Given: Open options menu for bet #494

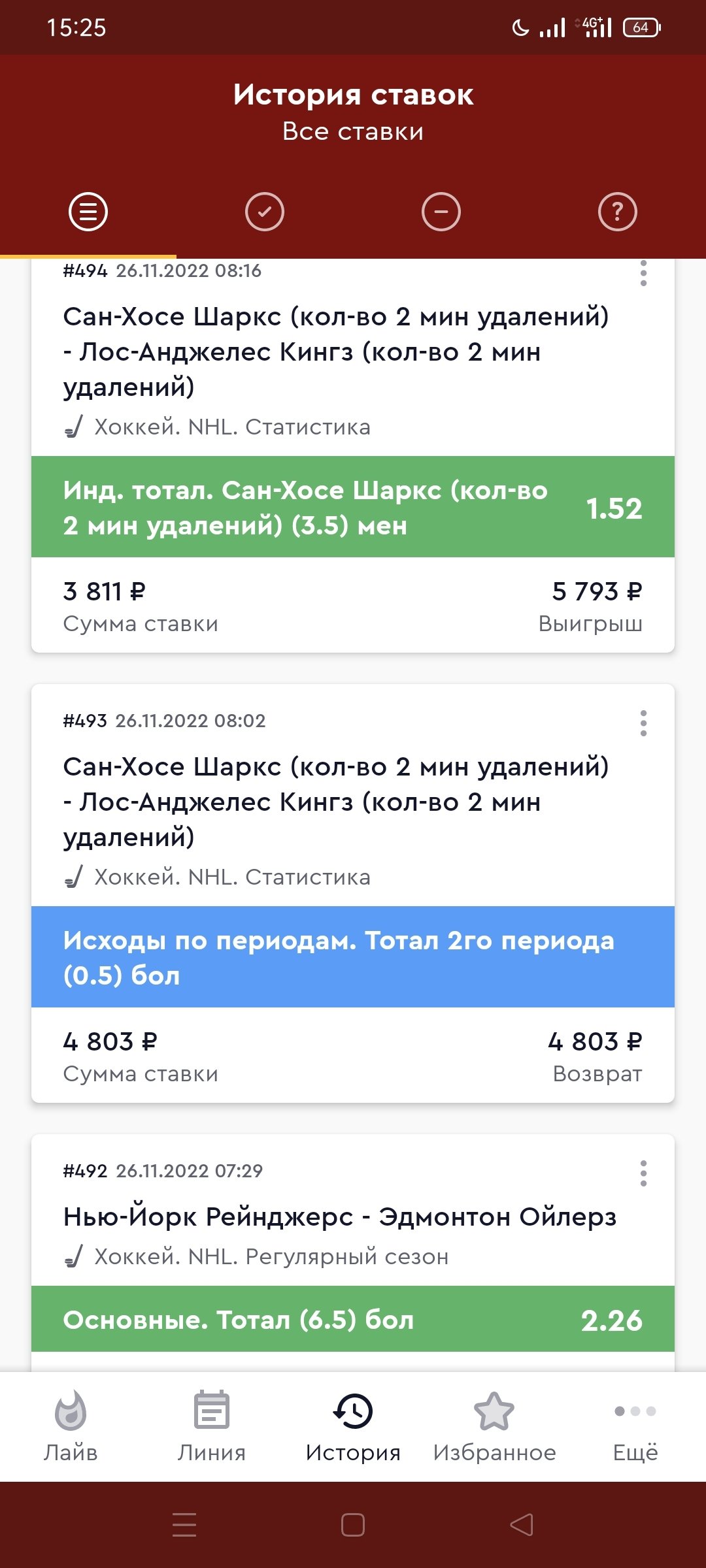Looking at the screenshot, I should pos(644,273).
